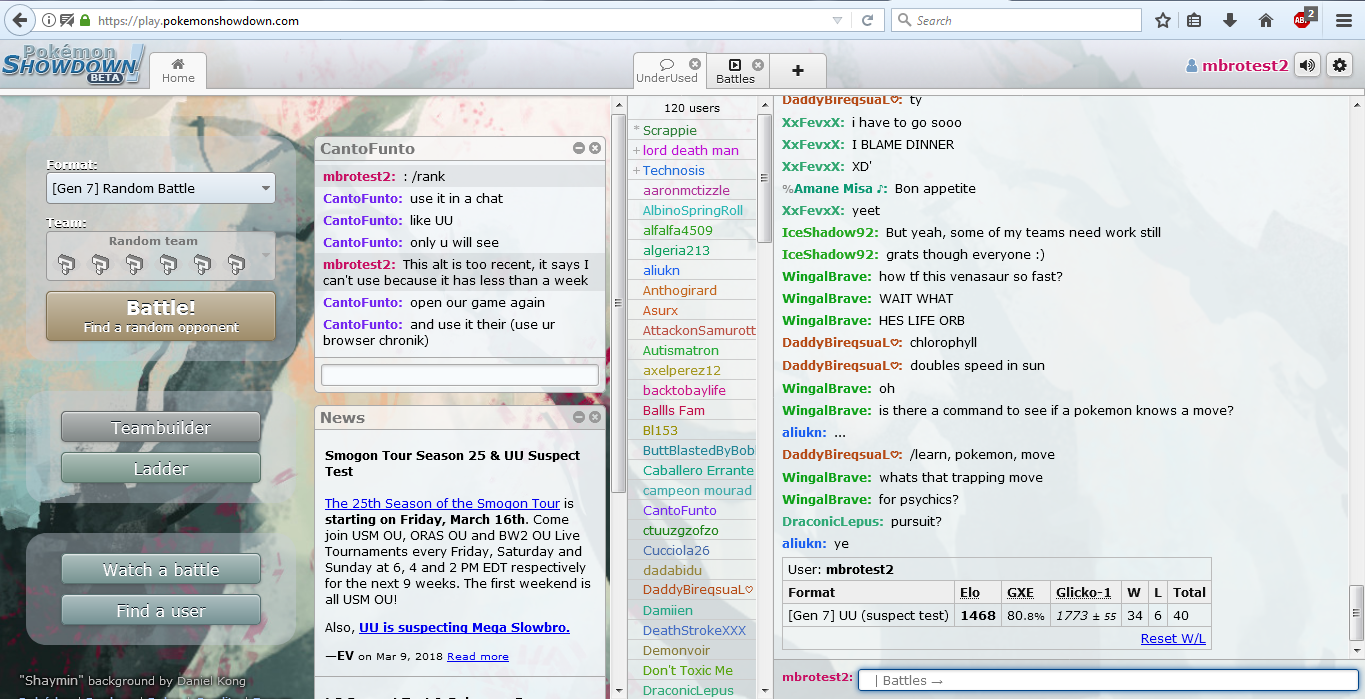Click the Reset W/L link
1365x699 pixels.
[1172, 639]
